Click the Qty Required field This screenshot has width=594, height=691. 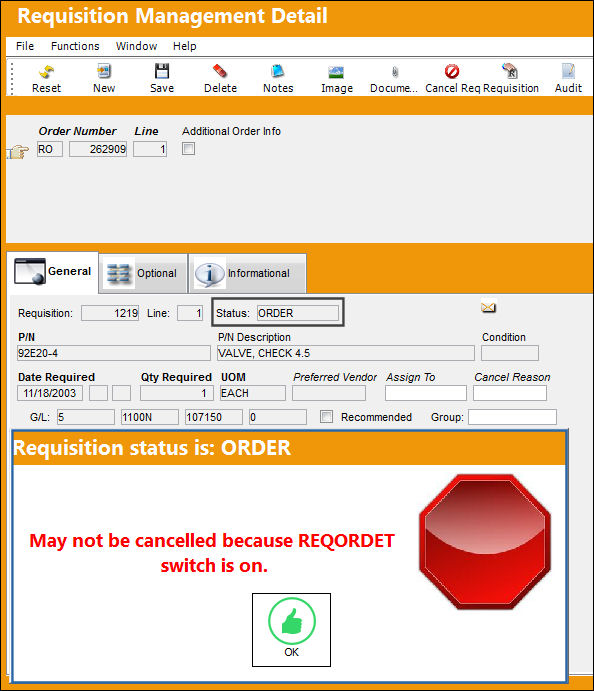click(177, 393)
